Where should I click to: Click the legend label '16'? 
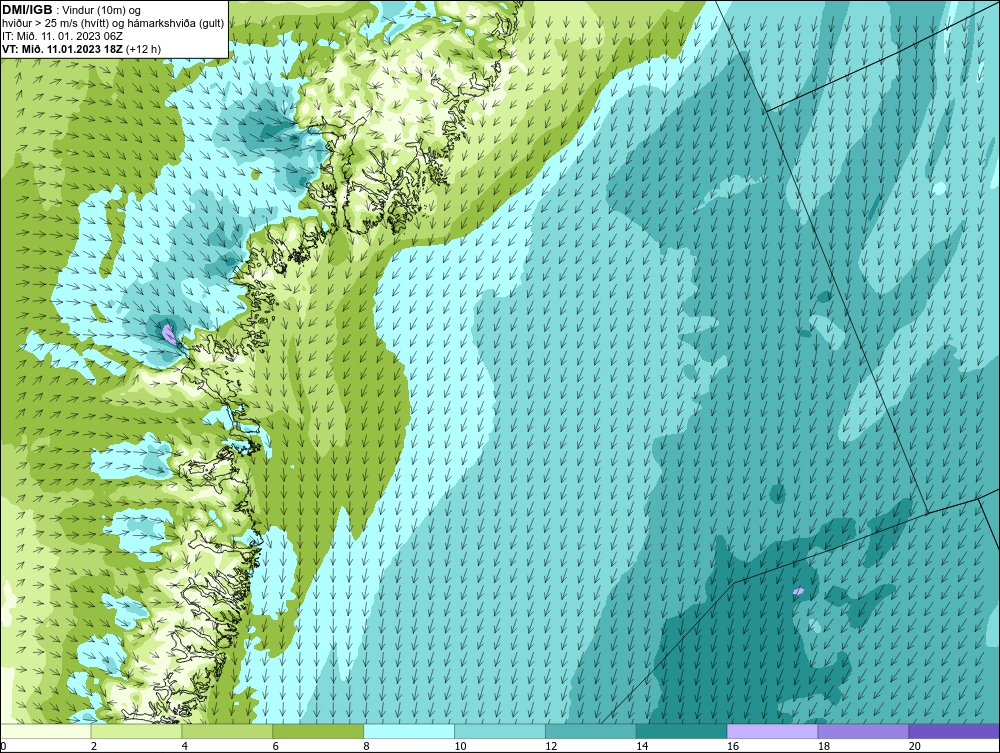733,746
